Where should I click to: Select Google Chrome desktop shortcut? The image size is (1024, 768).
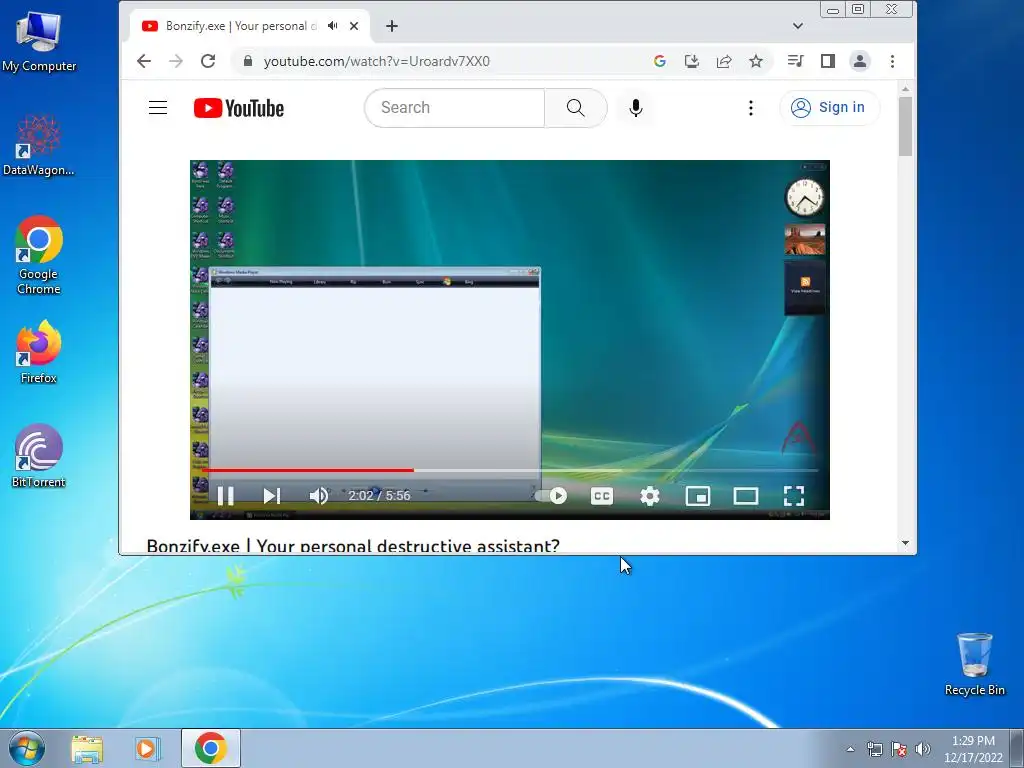[x=39, y=255]
